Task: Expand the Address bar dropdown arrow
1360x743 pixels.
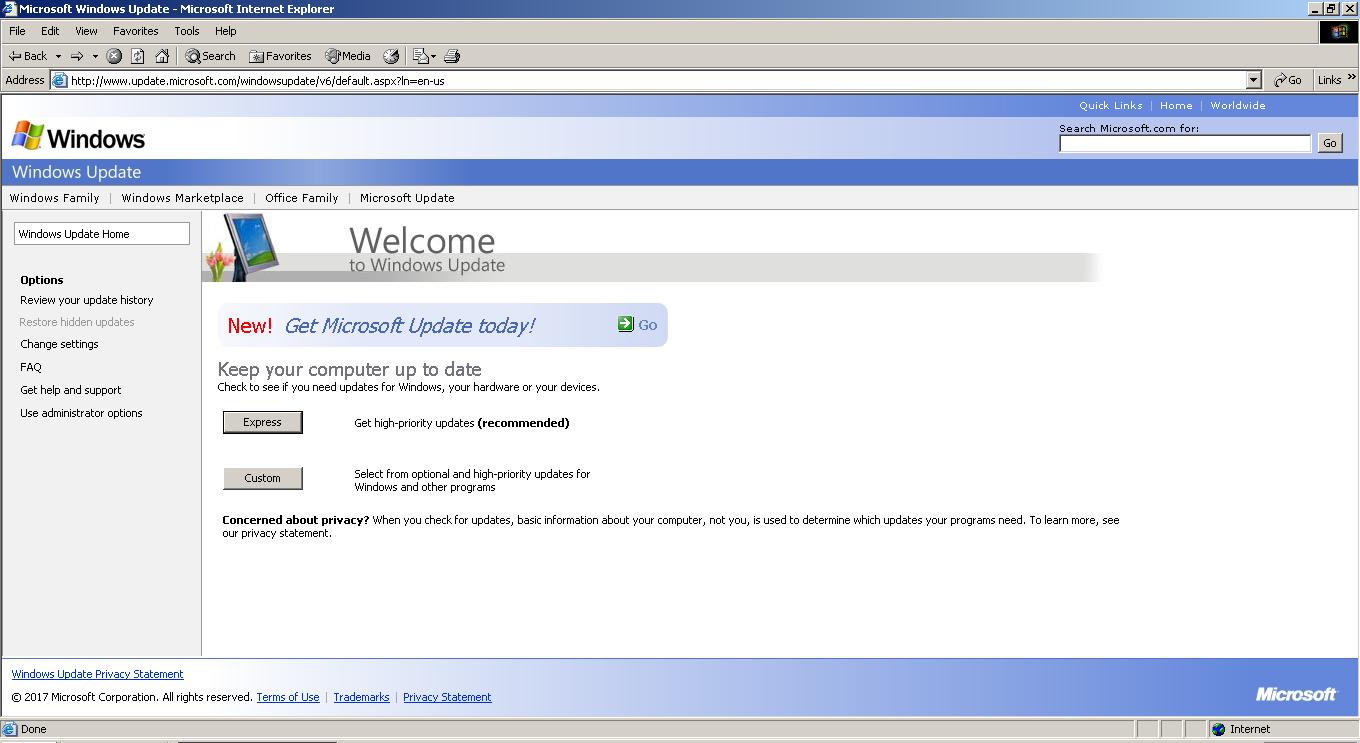Action: [1254, 80]
